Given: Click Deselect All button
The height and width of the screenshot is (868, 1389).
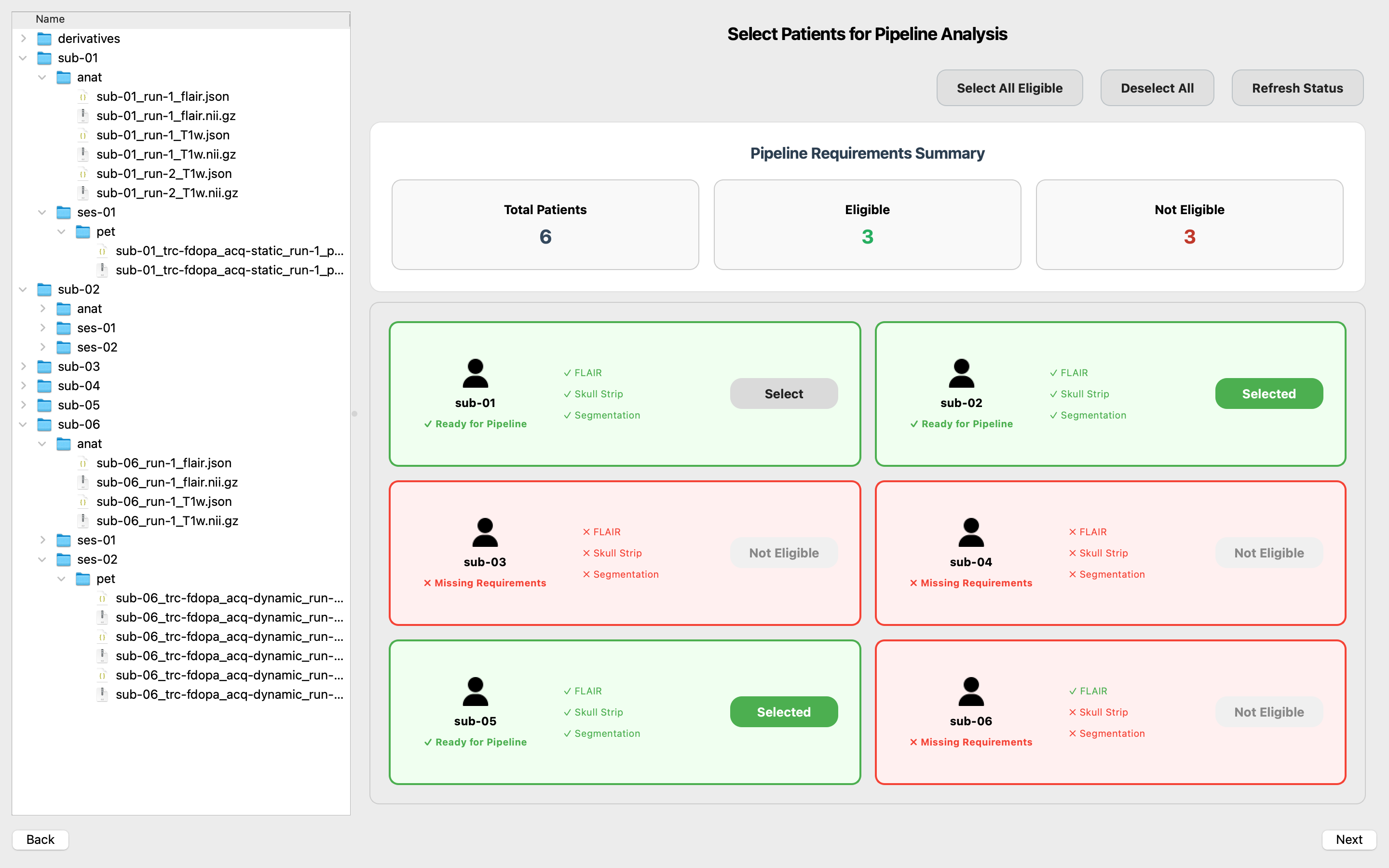Looking at the screenshot, I should point(1157,88).
